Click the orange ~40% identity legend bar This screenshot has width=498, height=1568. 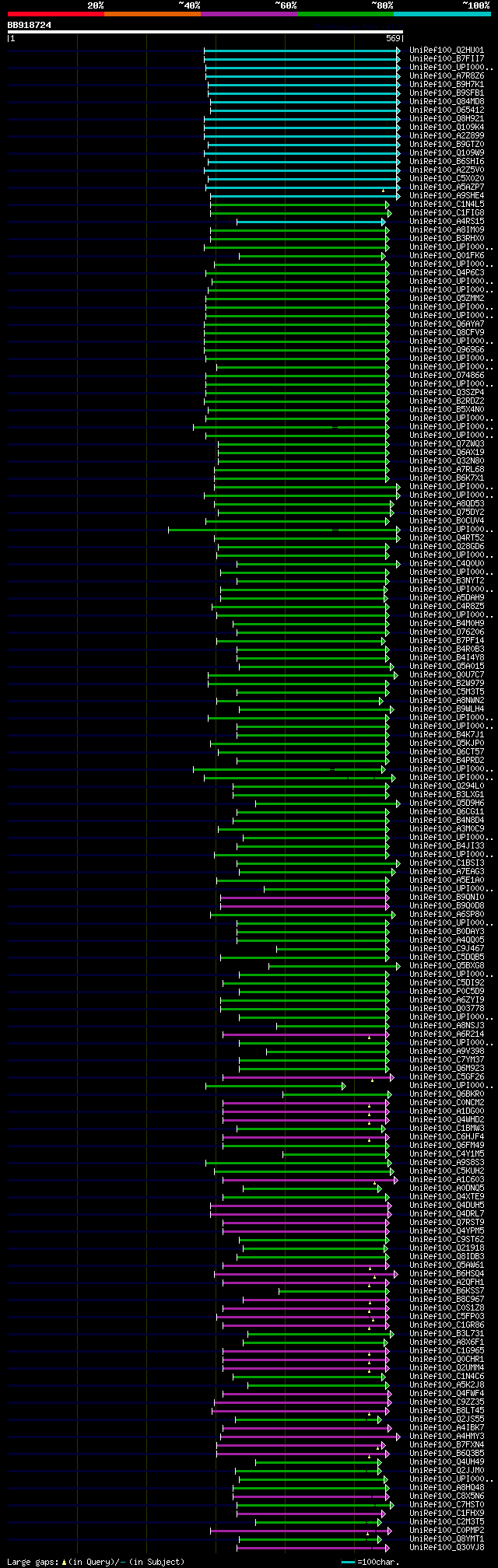[x=153, y=14]
